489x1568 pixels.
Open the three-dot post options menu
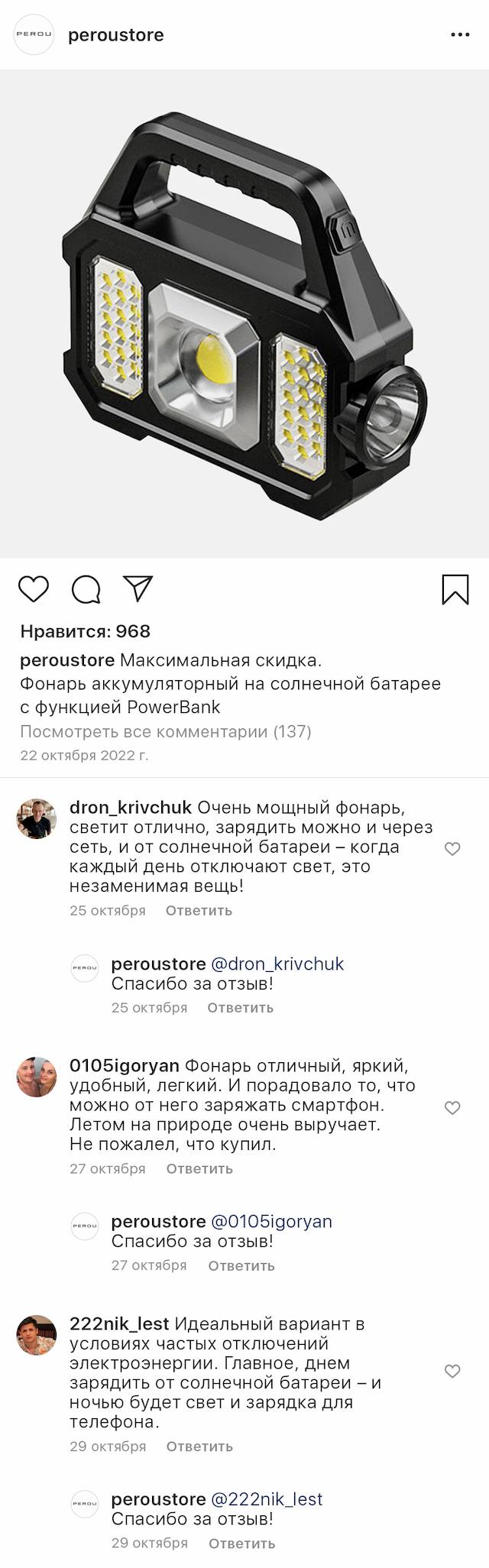click(460, 35)
